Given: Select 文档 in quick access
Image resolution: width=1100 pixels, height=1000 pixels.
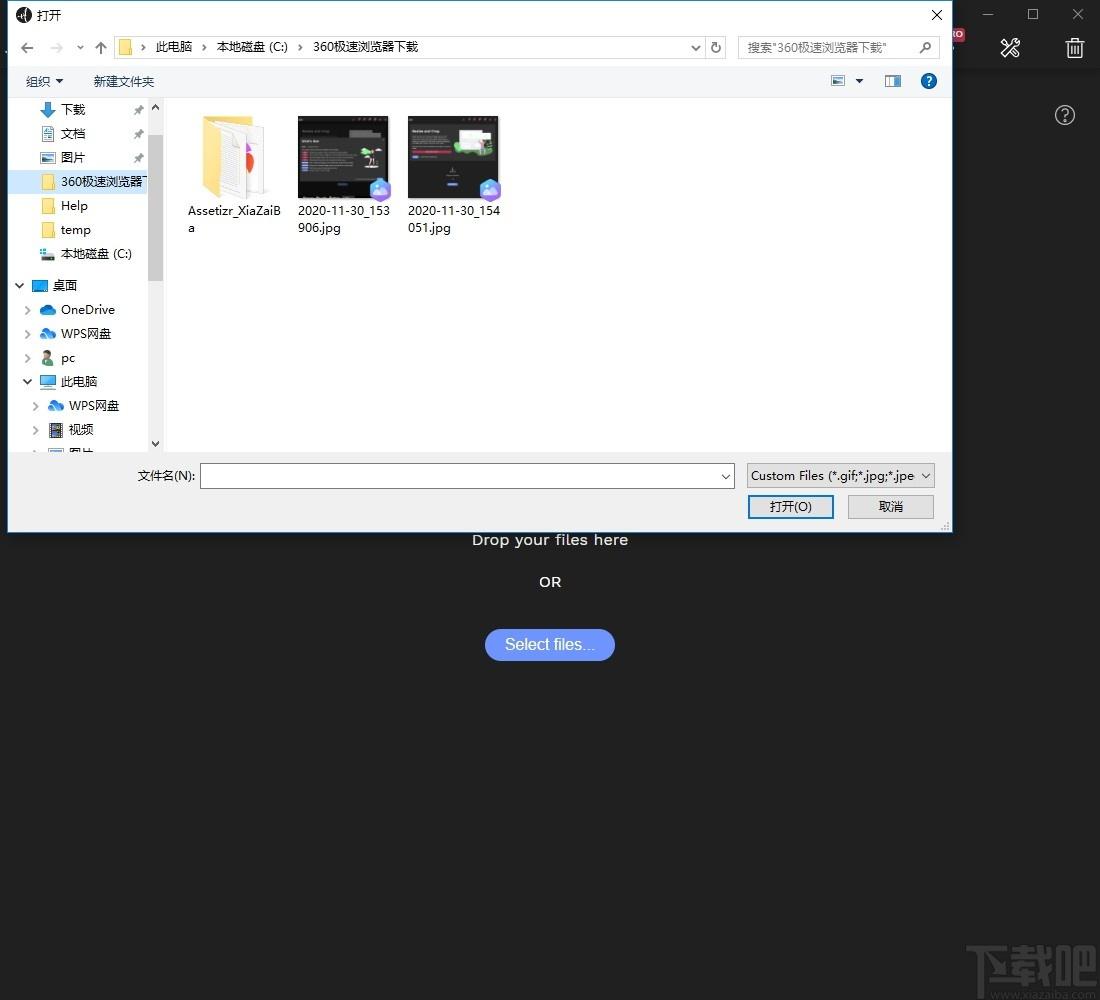Looking at the screenshot, I should coord(73,133).
